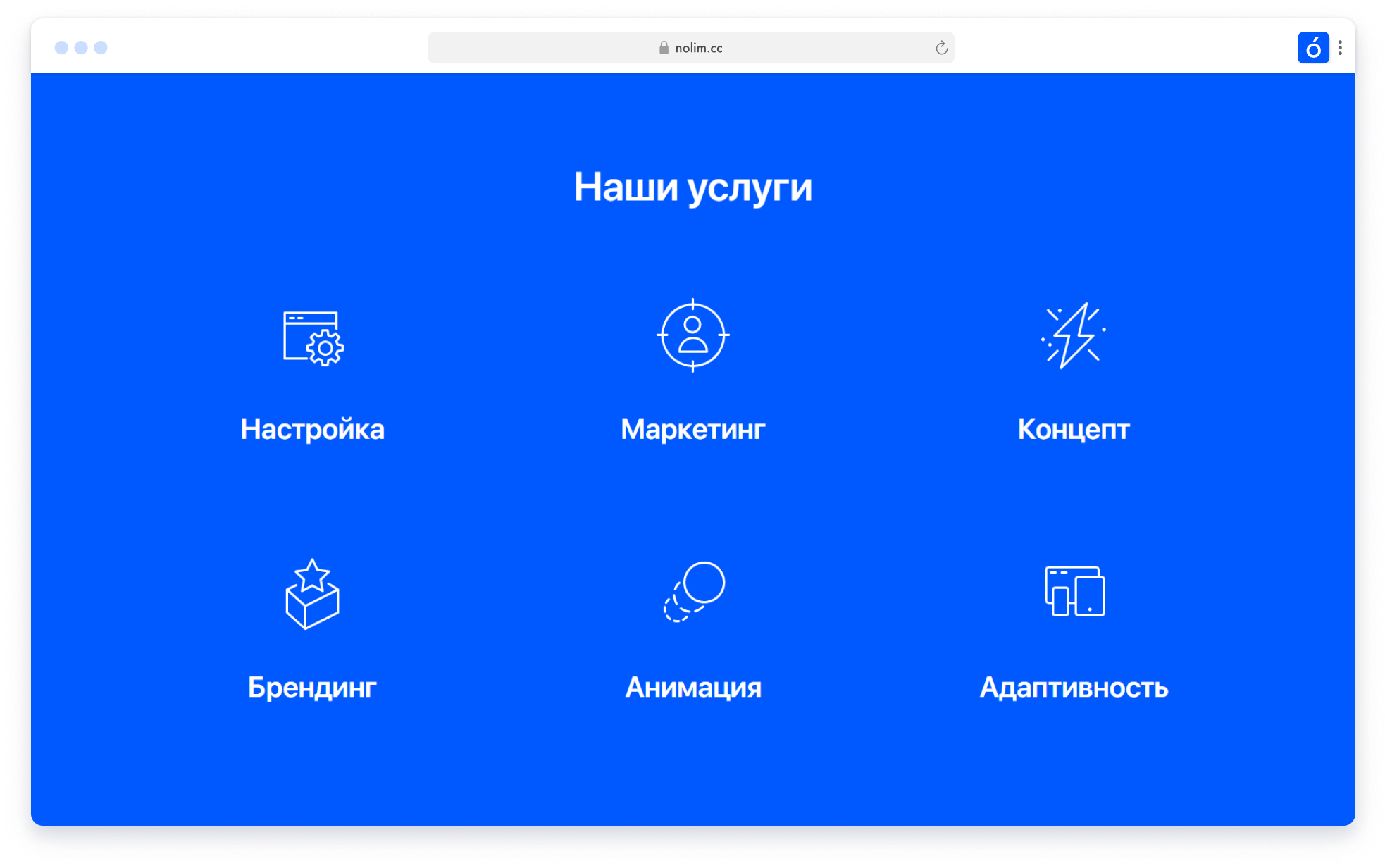Focus the nolim.cc address bar
1385x868 pixels.
click(x=691, y=48)
